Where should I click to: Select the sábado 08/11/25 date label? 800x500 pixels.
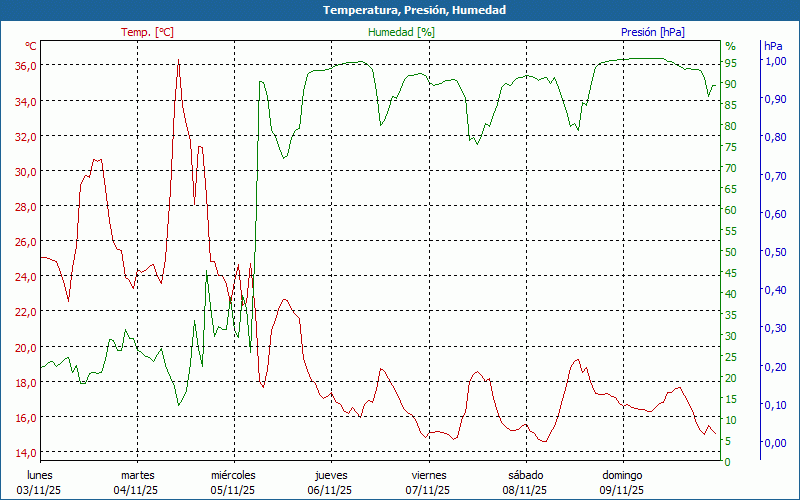pos(525,482)
